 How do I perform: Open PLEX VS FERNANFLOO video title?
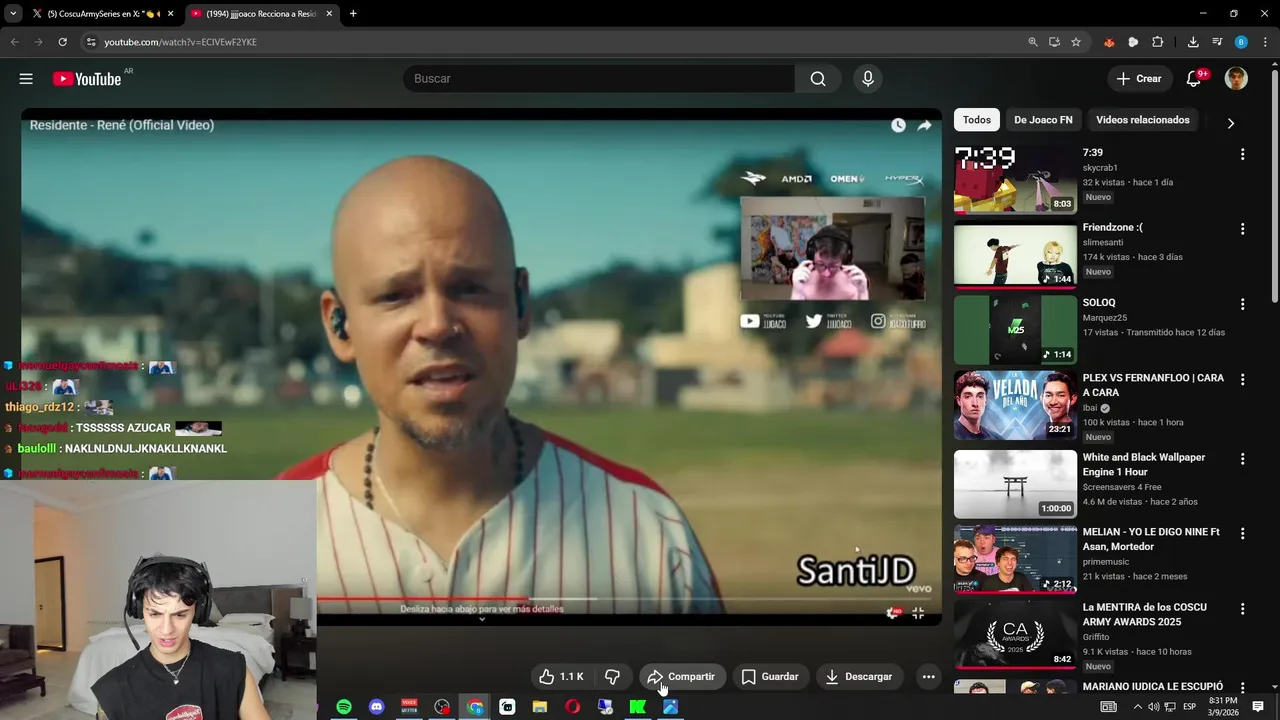(1153, 385)
